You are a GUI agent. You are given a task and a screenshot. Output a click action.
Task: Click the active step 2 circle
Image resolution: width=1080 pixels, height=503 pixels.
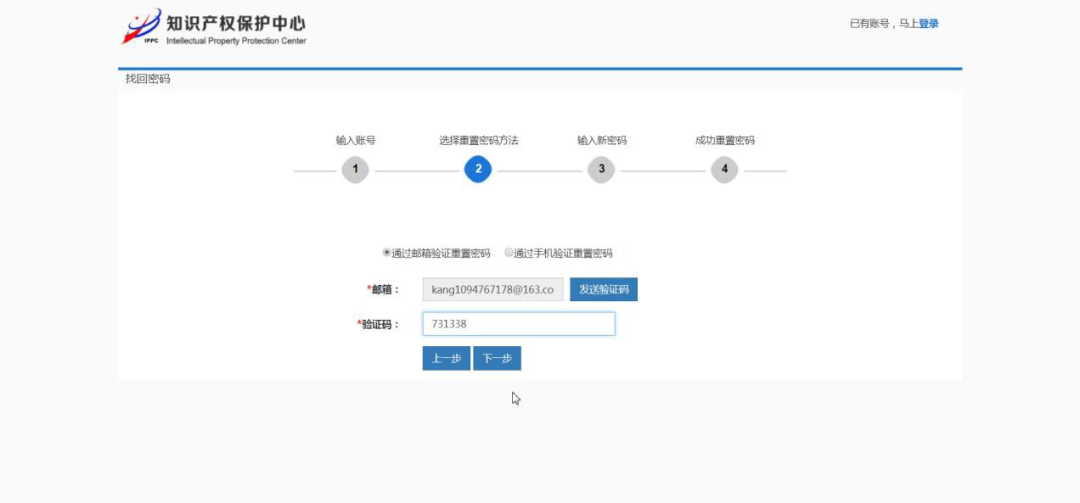click(478, 170)
